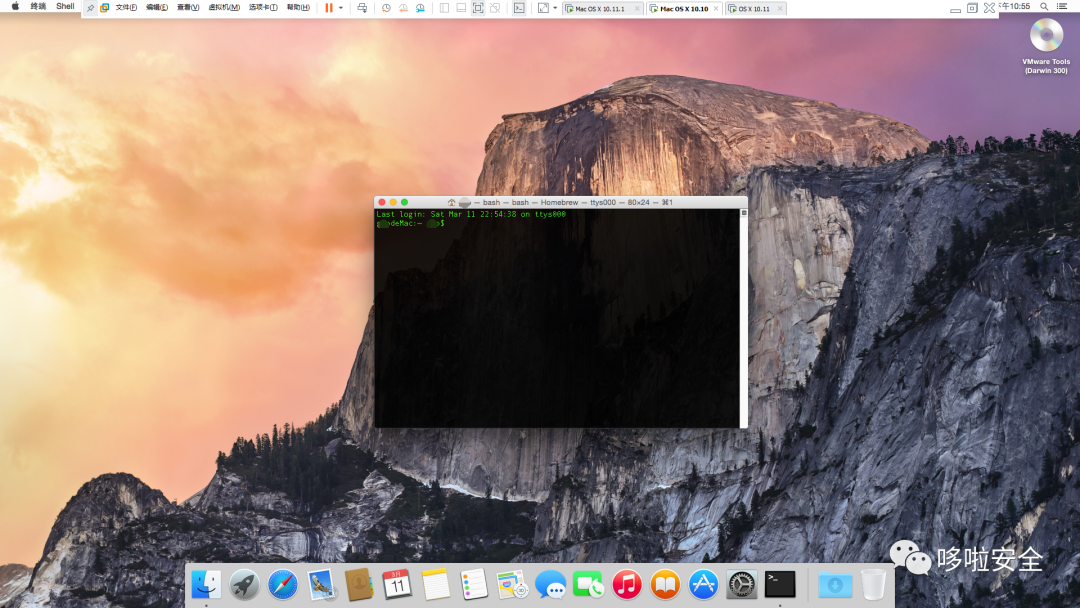Open App Store in the Dock
This screenshot has height=608, width=1080.
tap(703, 585)
